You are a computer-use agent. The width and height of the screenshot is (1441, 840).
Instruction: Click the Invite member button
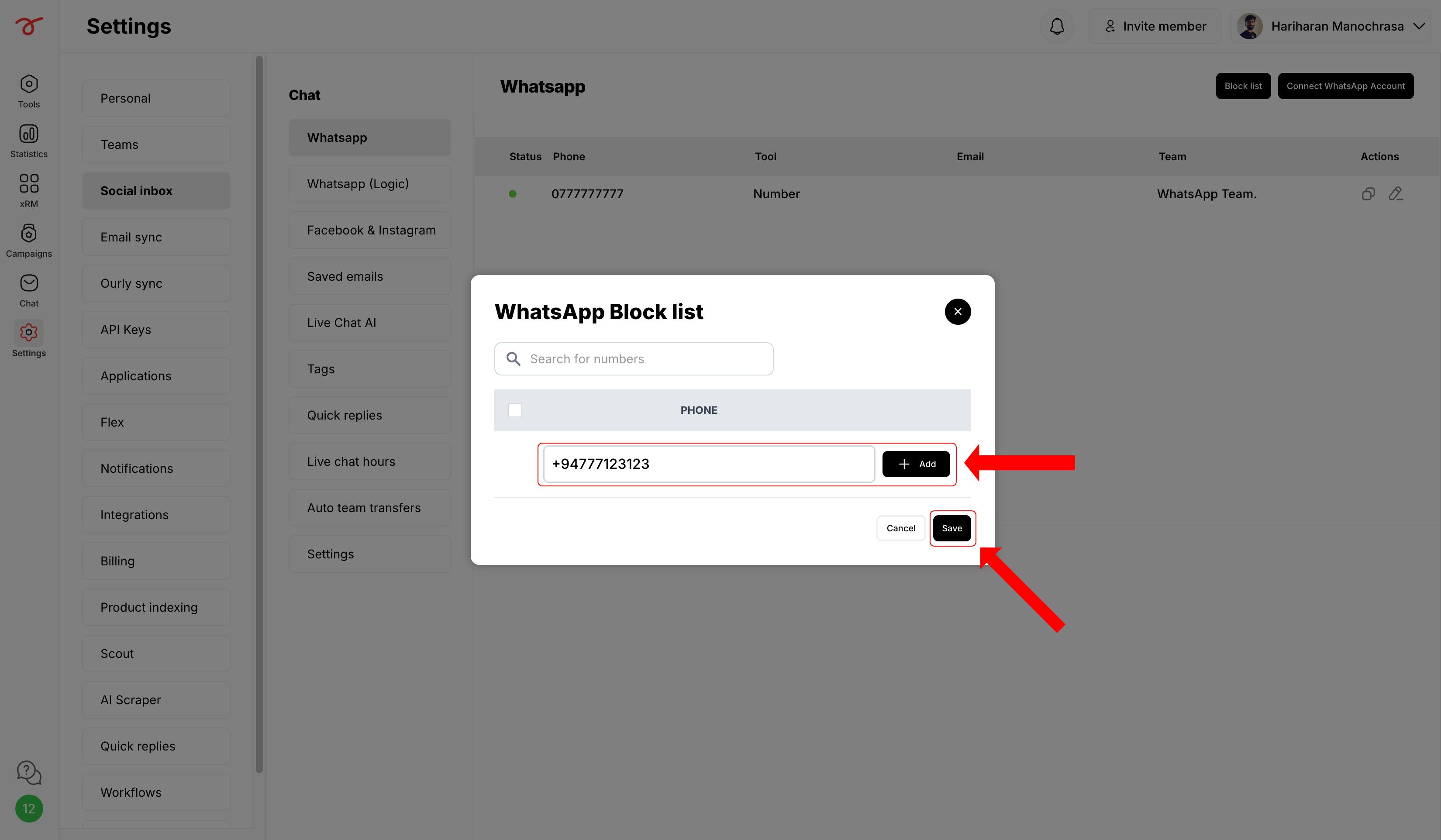click(x=1155, y=26)
